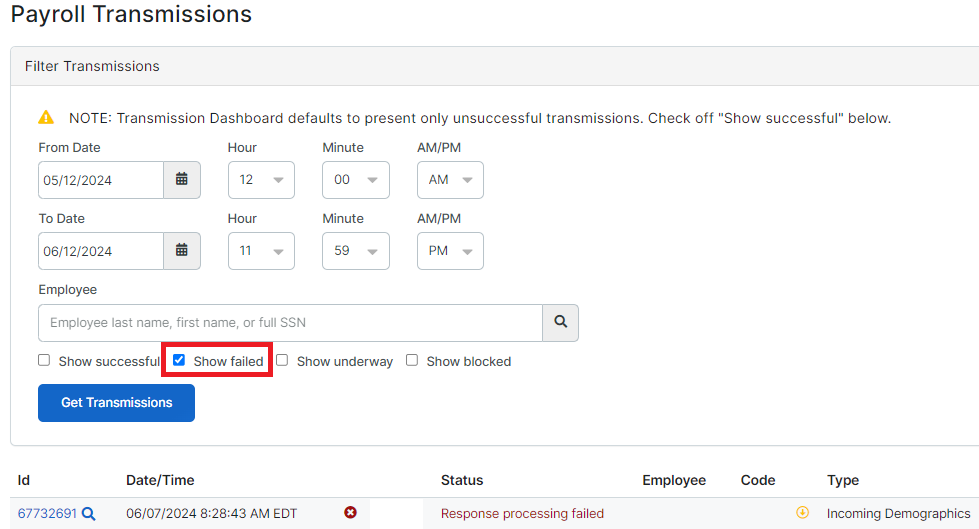979x529 pixels.
Task: Expand the To Date AM/PM dropdown
Action: 450,251
